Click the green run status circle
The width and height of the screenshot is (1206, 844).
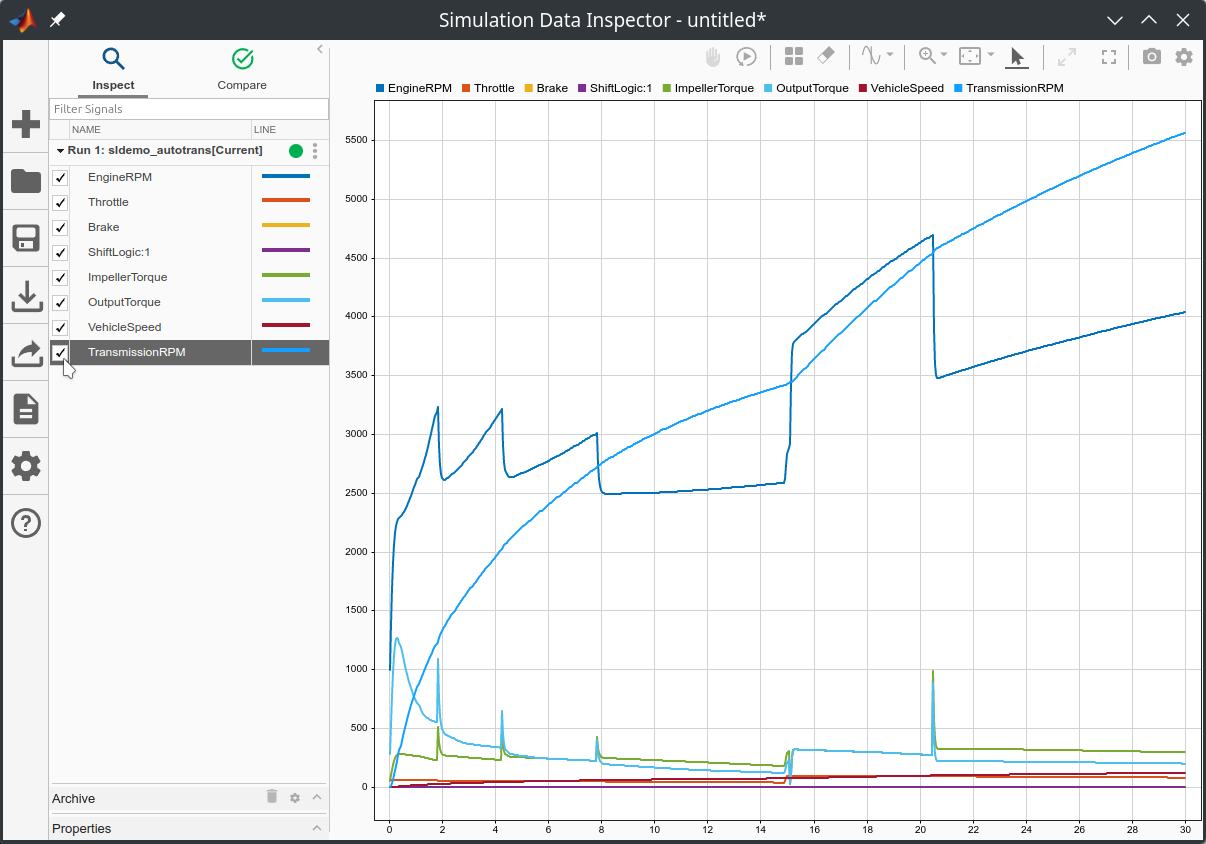click(296, 151)
